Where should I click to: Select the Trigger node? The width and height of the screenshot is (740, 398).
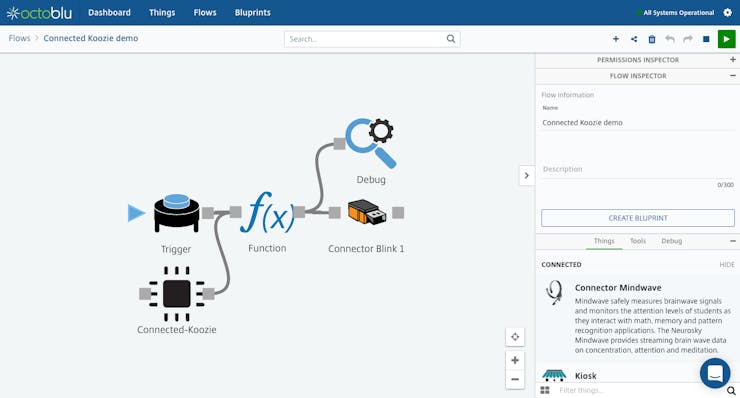177,213
